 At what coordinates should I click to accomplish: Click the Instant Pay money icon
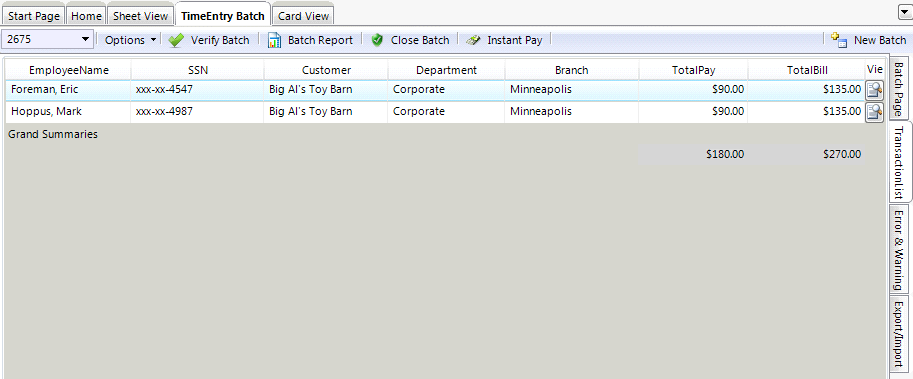[x=473, y=40]
